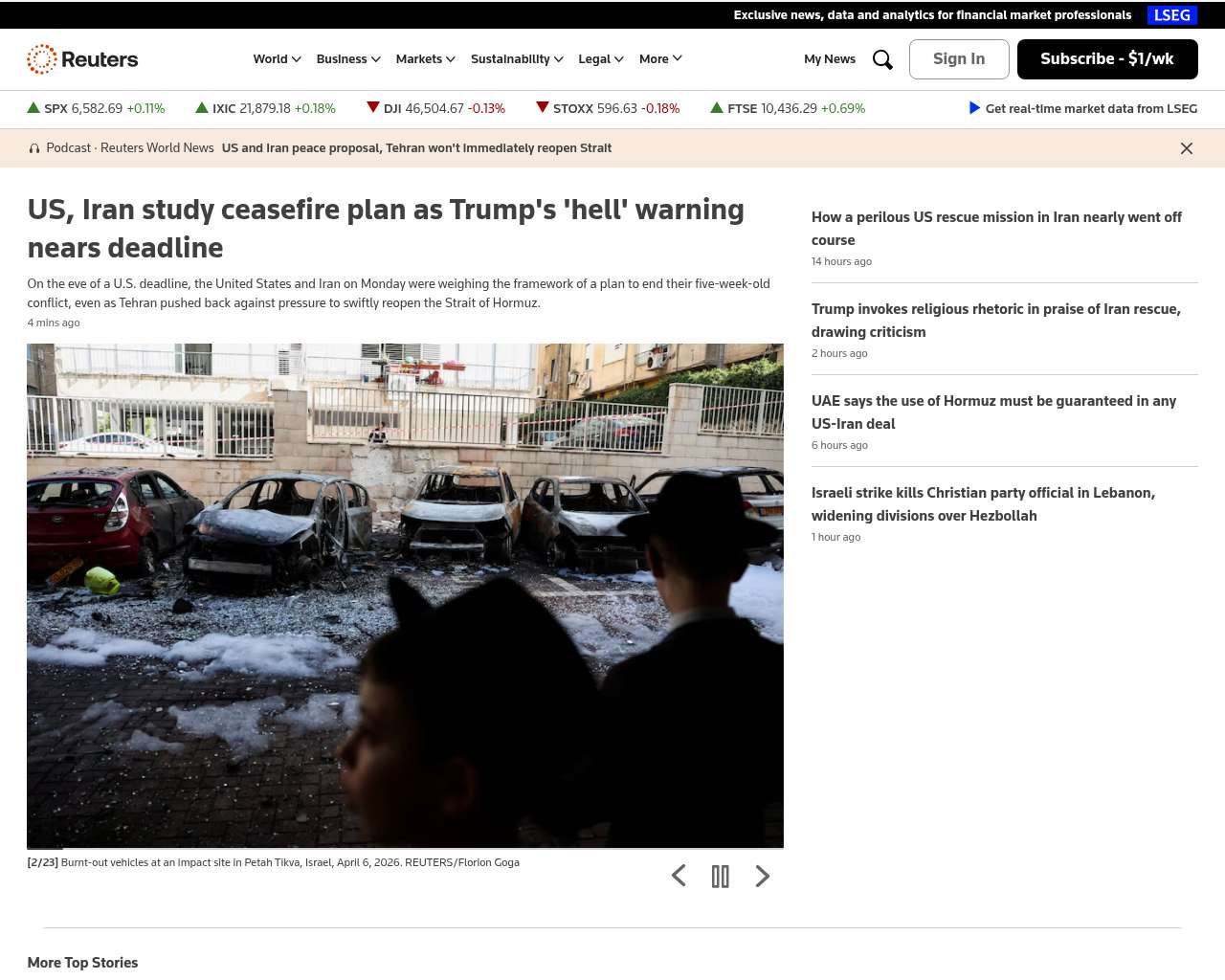Click the Sign In button

tap(959, 59)
